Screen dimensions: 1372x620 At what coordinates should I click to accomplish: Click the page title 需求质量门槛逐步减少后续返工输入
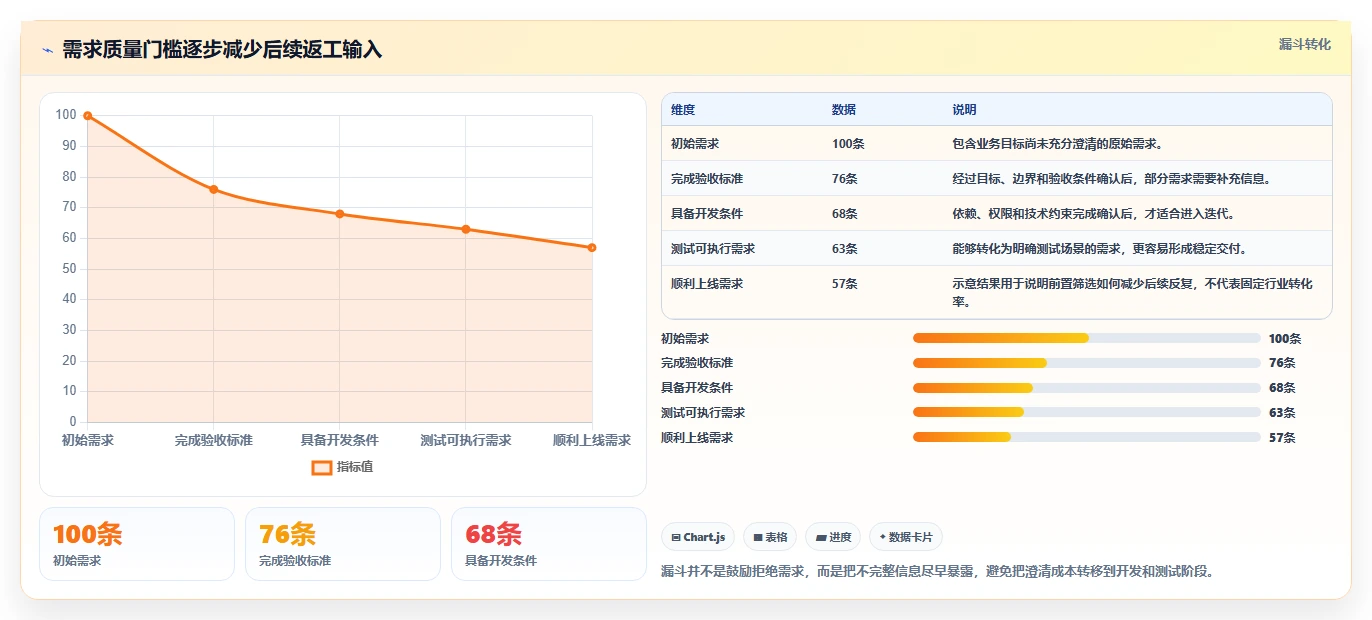point(222,50)
